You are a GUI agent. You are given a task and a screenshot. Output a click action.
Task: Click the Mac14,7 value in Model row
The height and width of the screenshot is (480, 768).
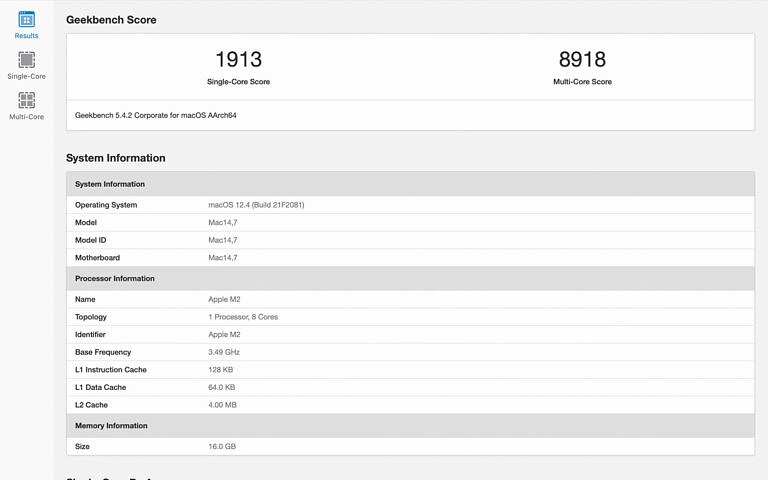point(223,222)
